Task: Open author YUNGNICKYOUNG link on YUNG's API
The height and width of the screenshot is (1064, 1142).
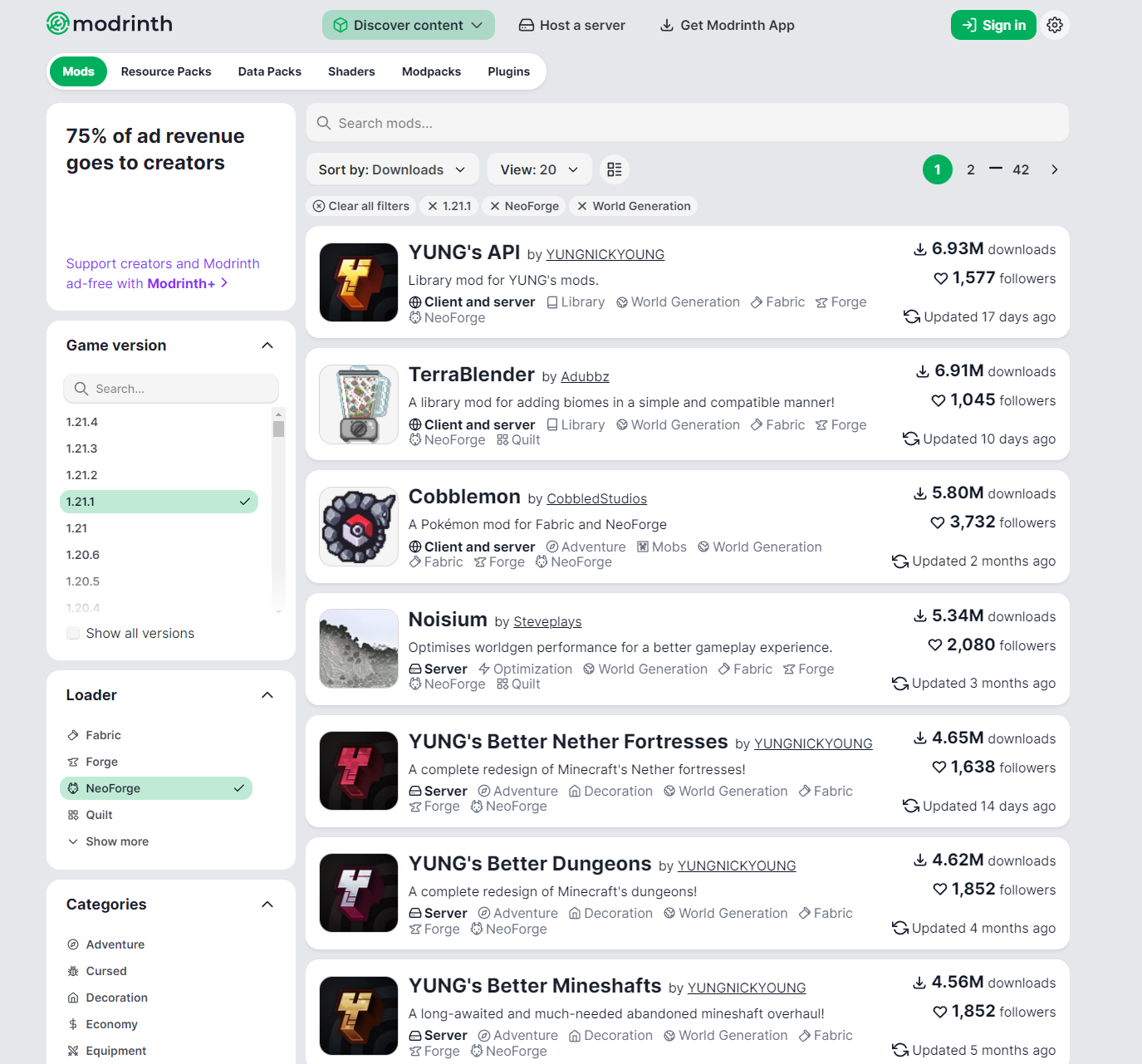Action: (x=605, y=254)
